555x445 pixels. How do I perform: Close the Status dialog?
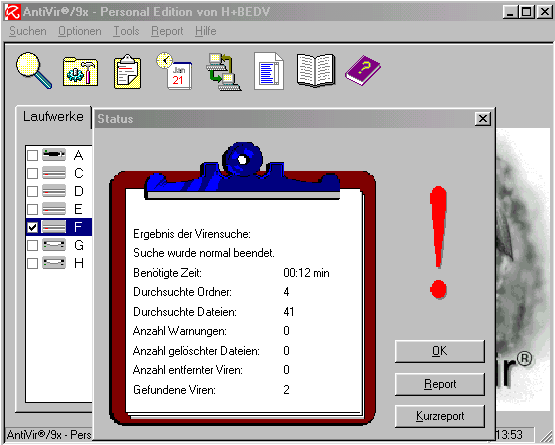coord(483,119)
